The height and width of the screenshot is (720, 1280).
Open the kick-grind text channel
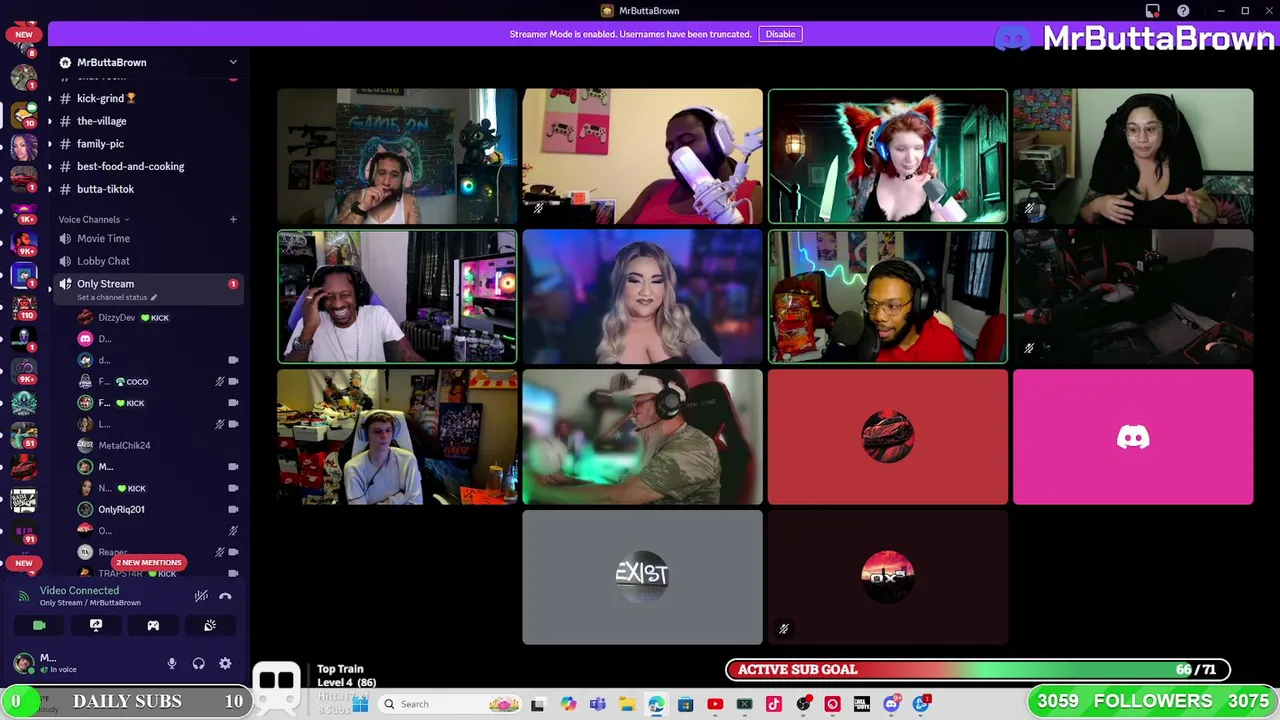[106, 98]
